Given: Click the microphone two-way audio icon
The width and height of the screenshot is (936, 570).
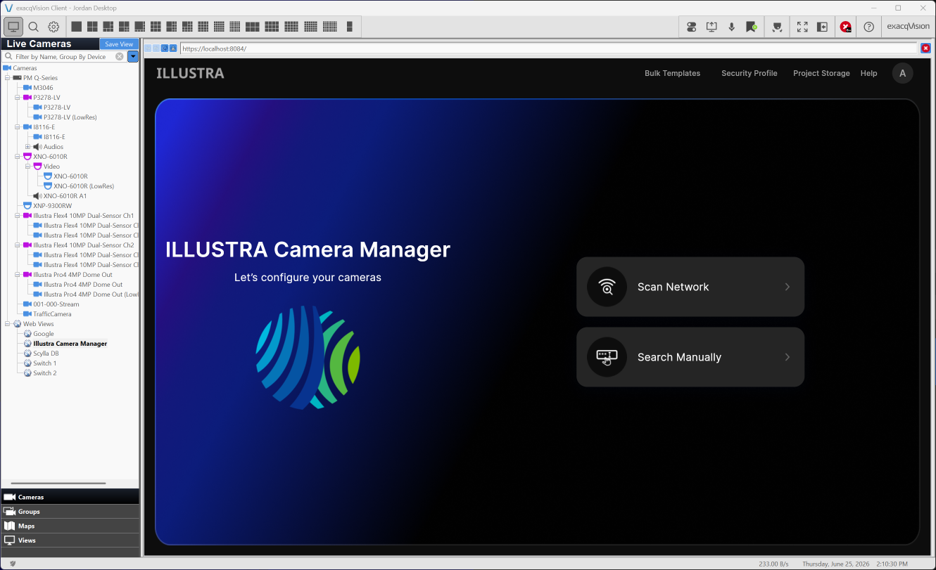Looking at the screenshot, I should click(x=731, y=27).
